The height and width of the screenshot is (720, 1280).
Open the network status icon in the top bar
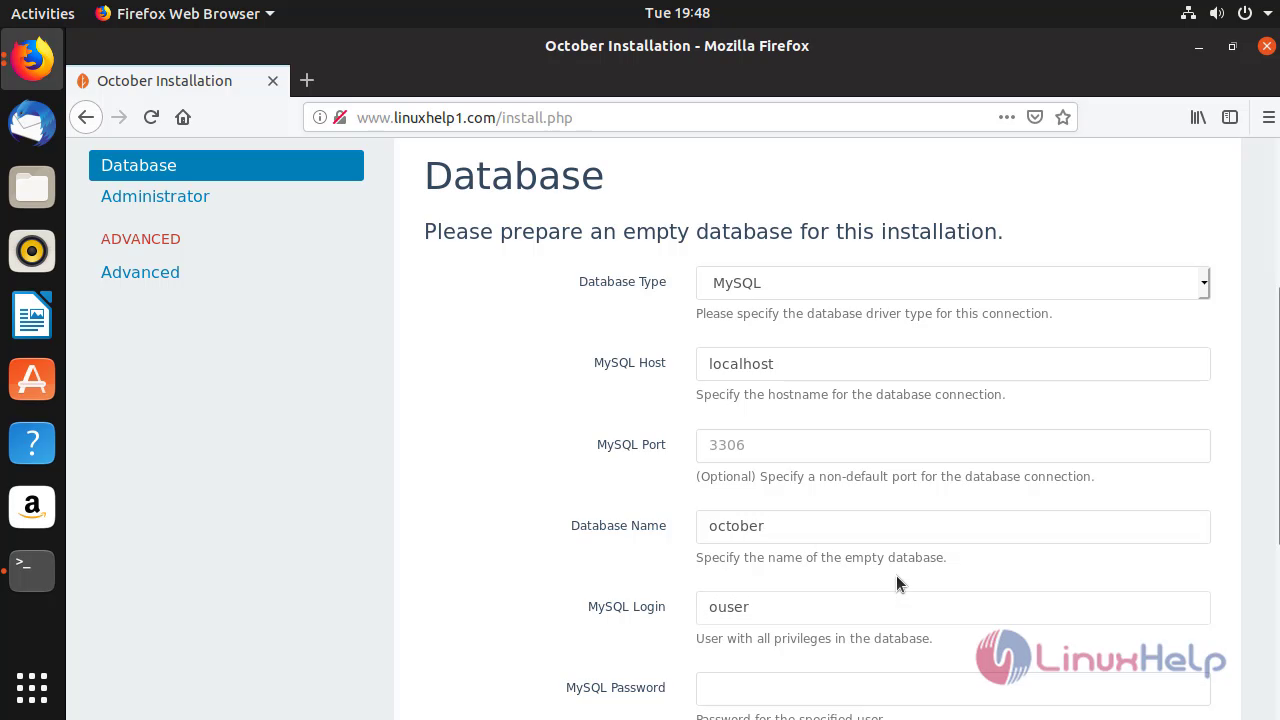click(1188, 13)
